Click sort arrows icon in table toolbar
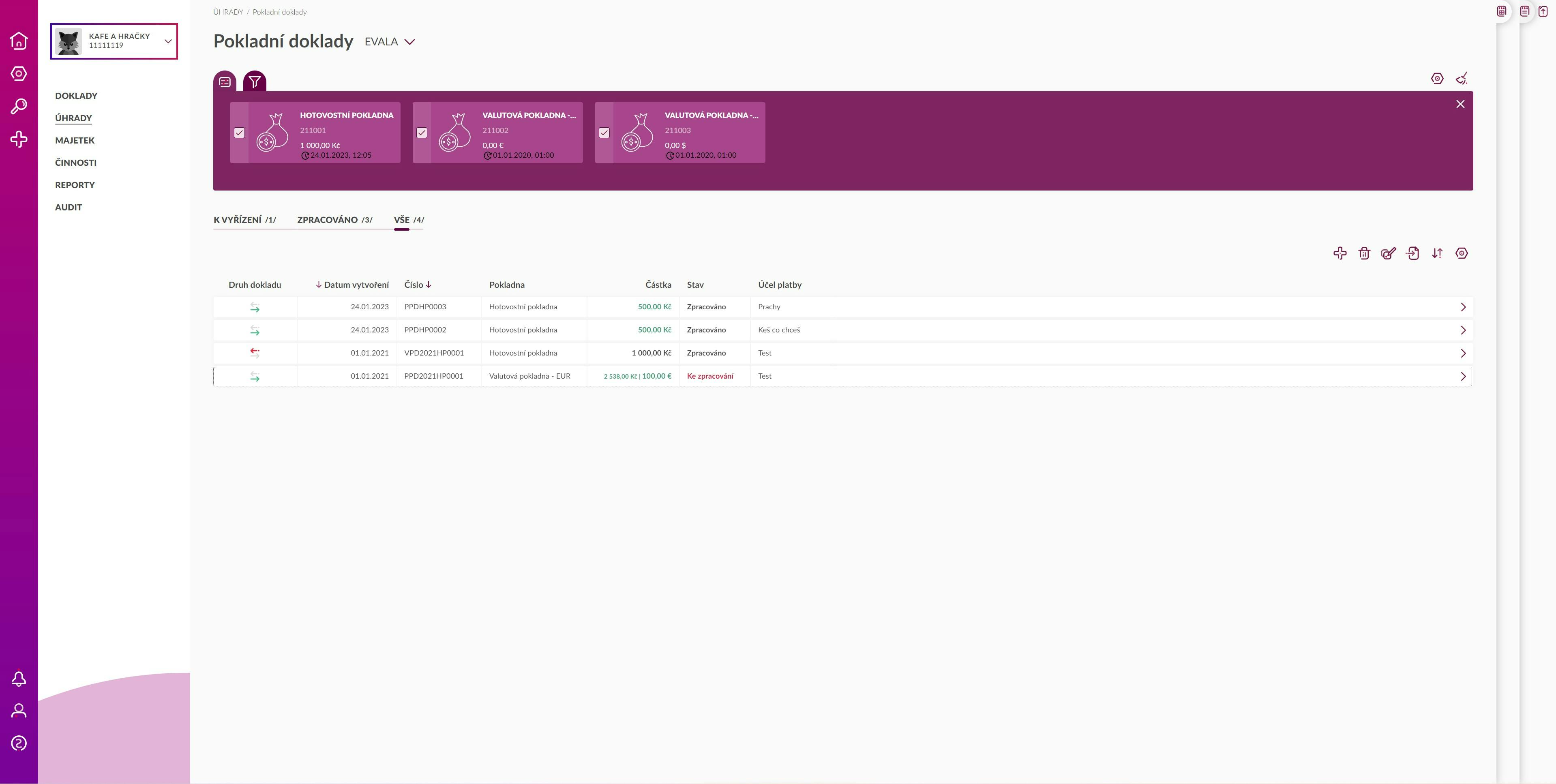Image resolution: width=1556 pixels, height=784 pixels. (1437, 253)
